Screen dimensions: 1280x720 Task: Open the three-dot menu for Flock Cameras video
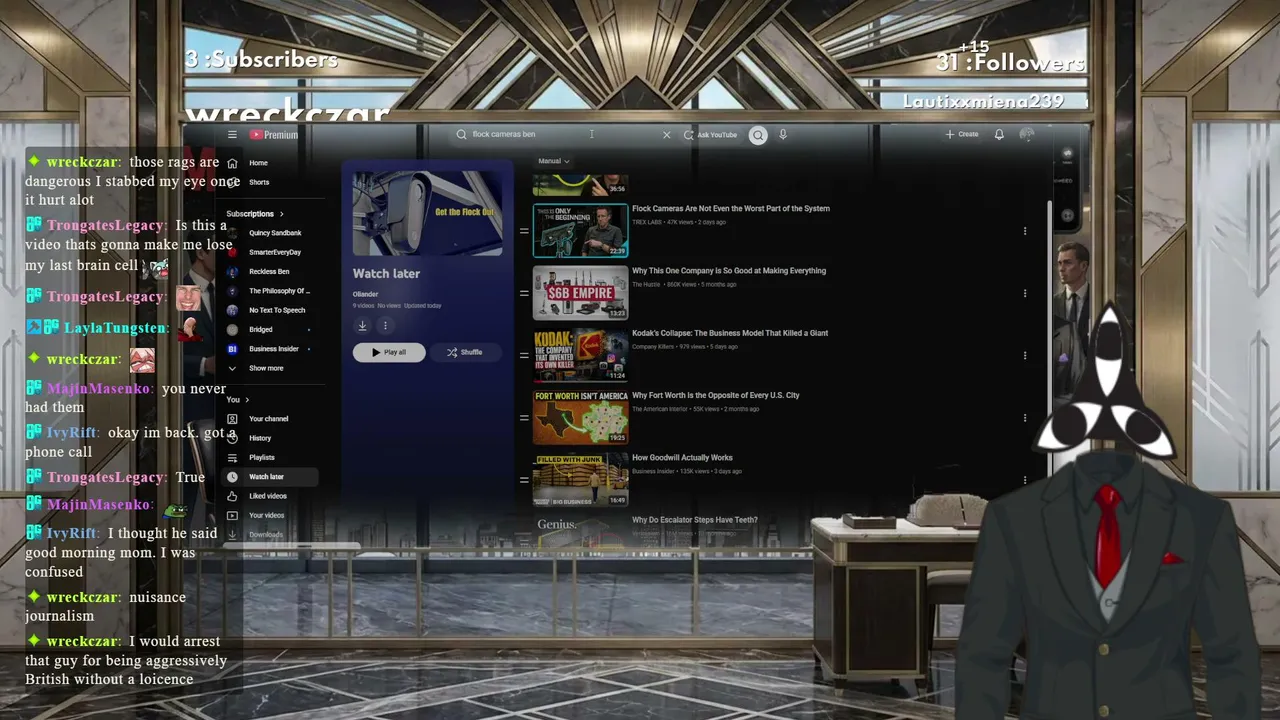pyautogui.click(x=1025, y=231)
